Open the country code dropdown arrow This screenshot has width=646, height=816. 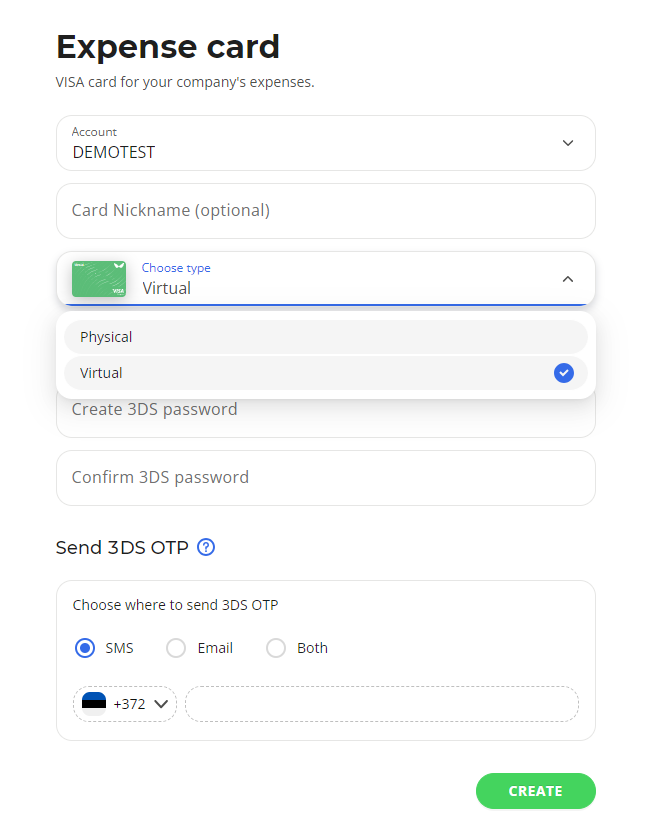(160, 704)
